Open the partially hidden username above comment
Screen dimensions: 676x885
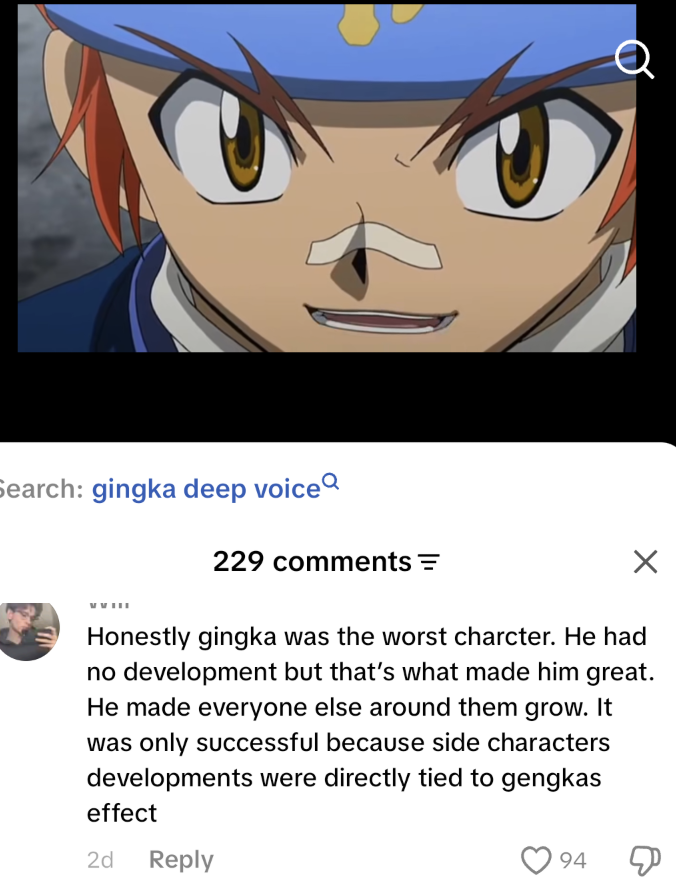point(109,605)
